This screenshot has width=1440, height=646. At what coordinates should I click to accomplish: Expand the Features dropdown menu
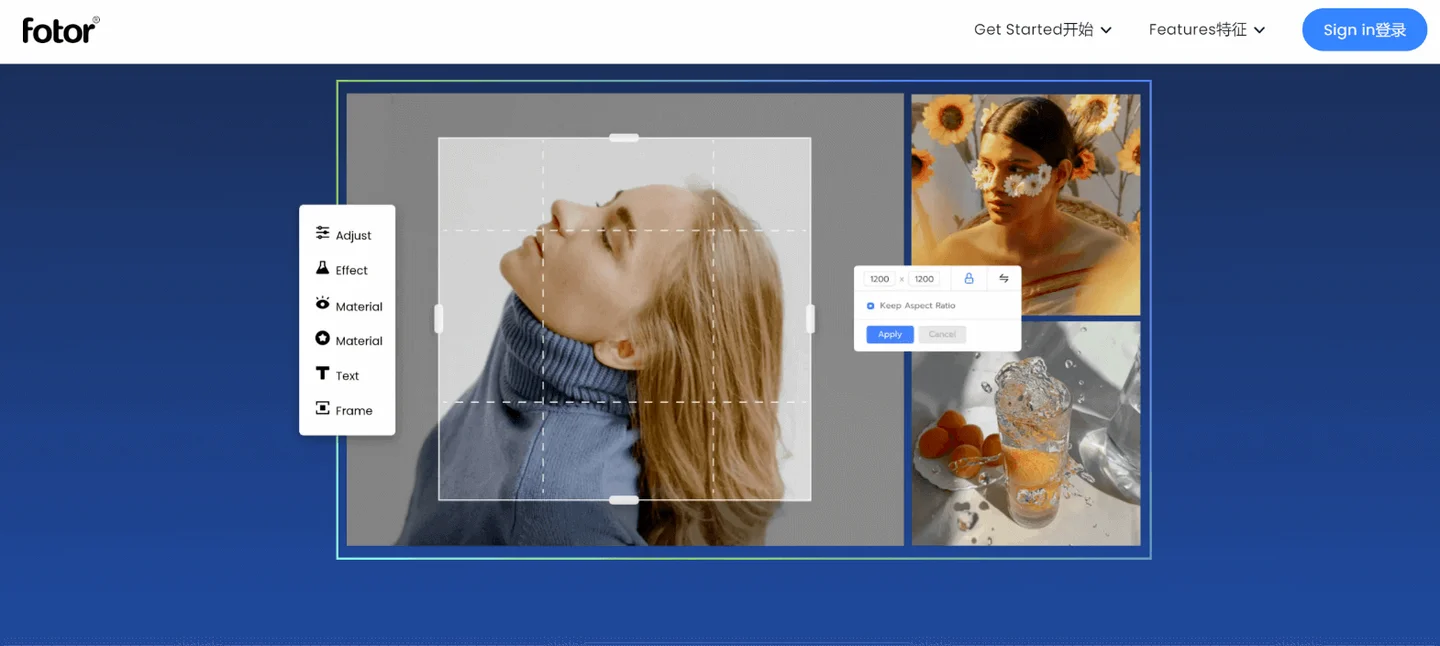pyautogui.click(x=1207, y=30)
